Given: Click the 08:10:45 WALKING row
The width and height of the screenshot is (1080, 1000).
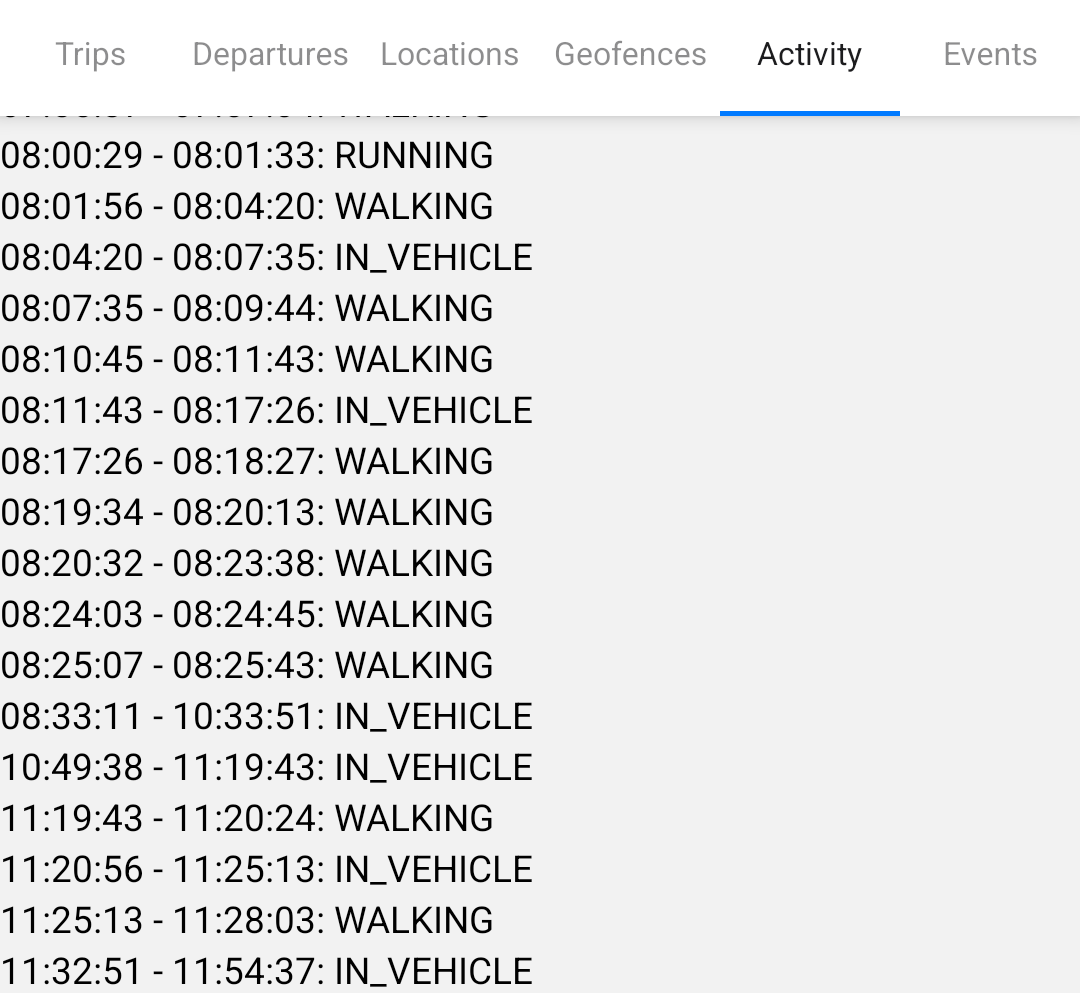Looking at the screenshot, I should pos(246,359).
